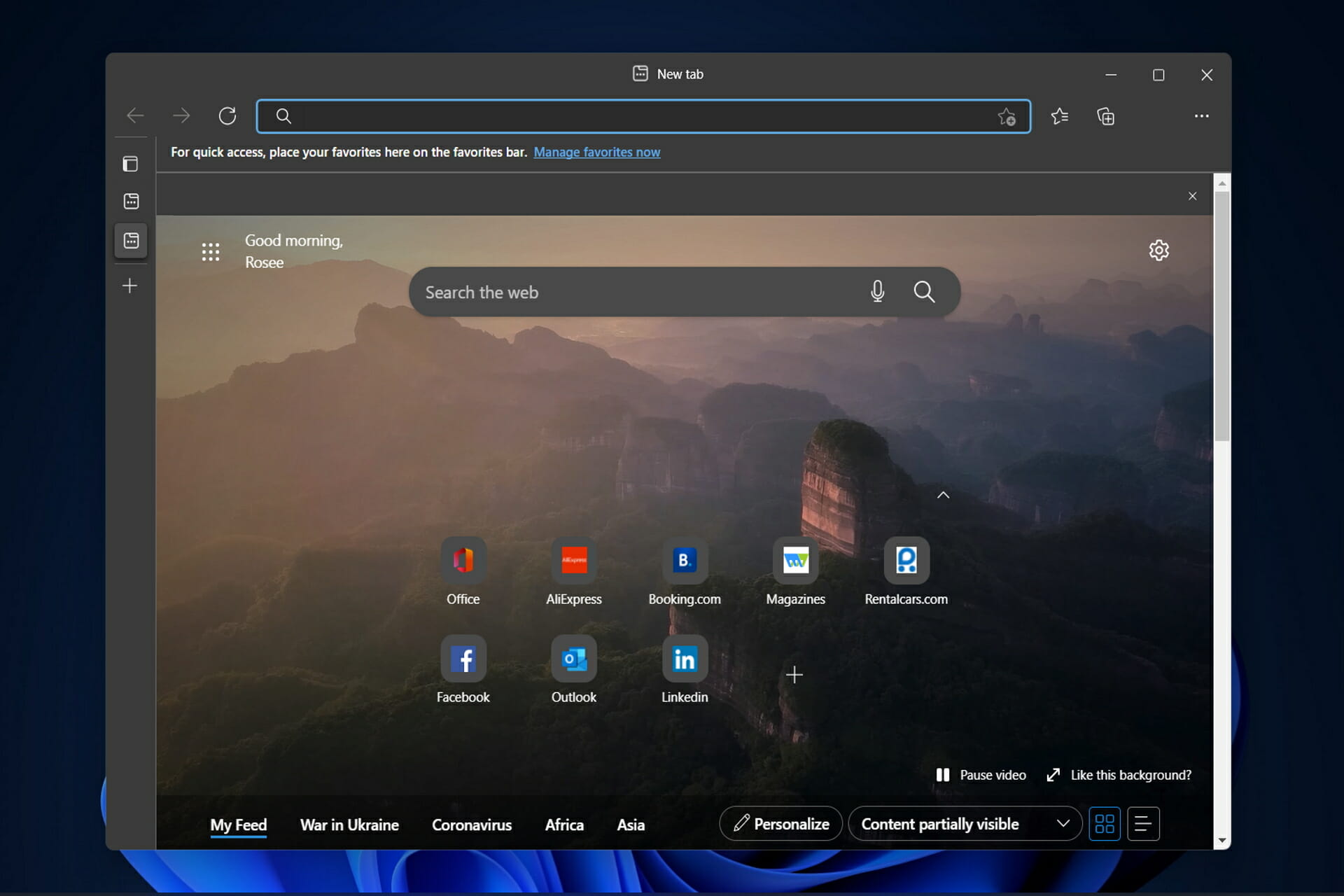
Task: Switch to the first vertical tab
Action: [x=131, y=202]
